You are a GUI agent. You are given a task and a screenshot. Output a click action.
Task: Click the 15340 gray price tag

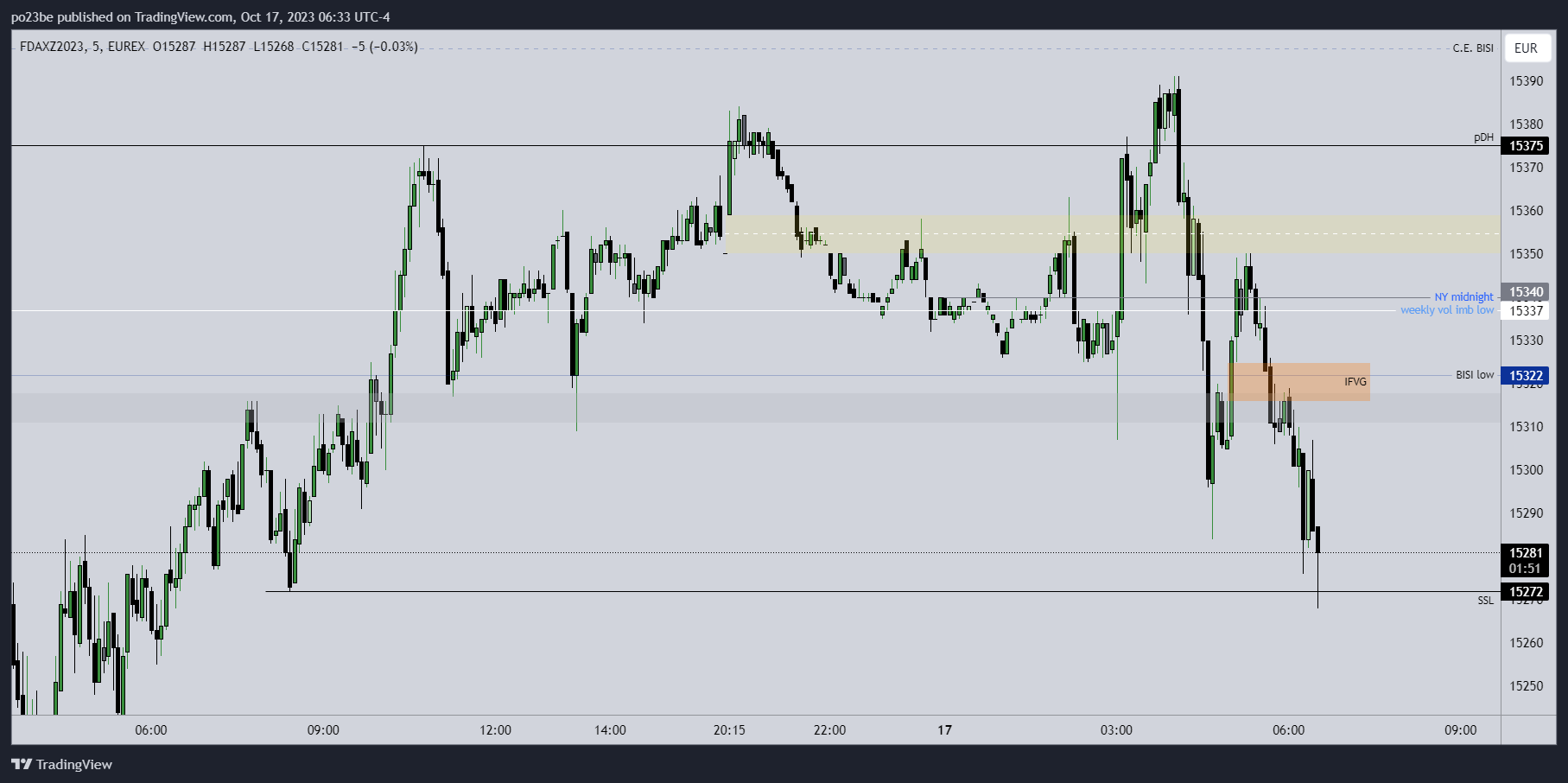click(x=1526, y=292)
